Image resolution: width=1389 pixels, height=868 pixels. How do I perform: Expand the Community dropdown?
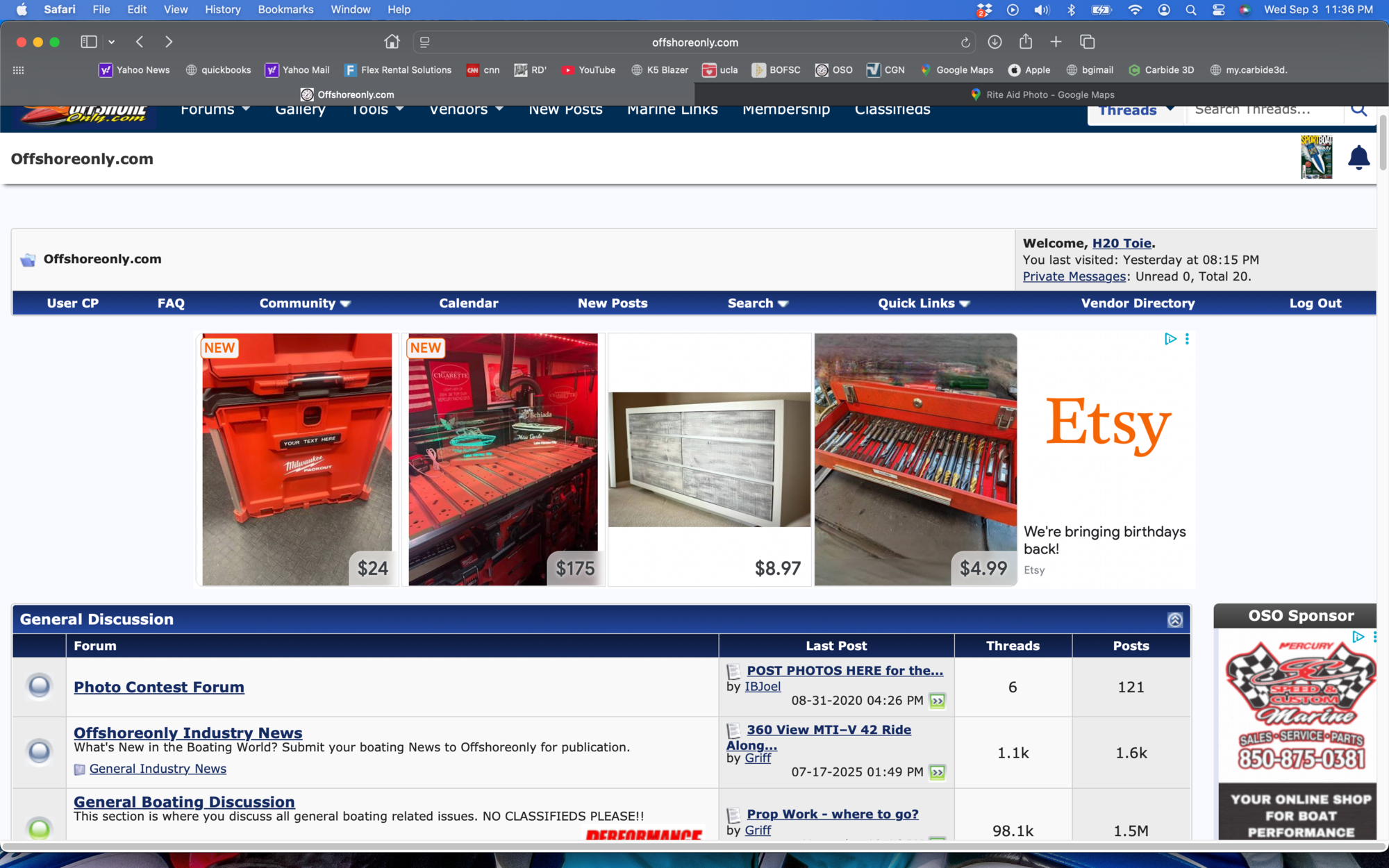[x=305, y=303]
